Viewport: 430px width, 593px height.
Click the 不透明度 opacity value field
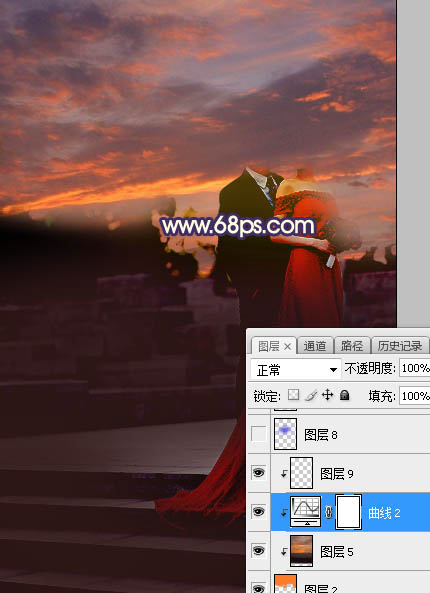click(414, 368)
